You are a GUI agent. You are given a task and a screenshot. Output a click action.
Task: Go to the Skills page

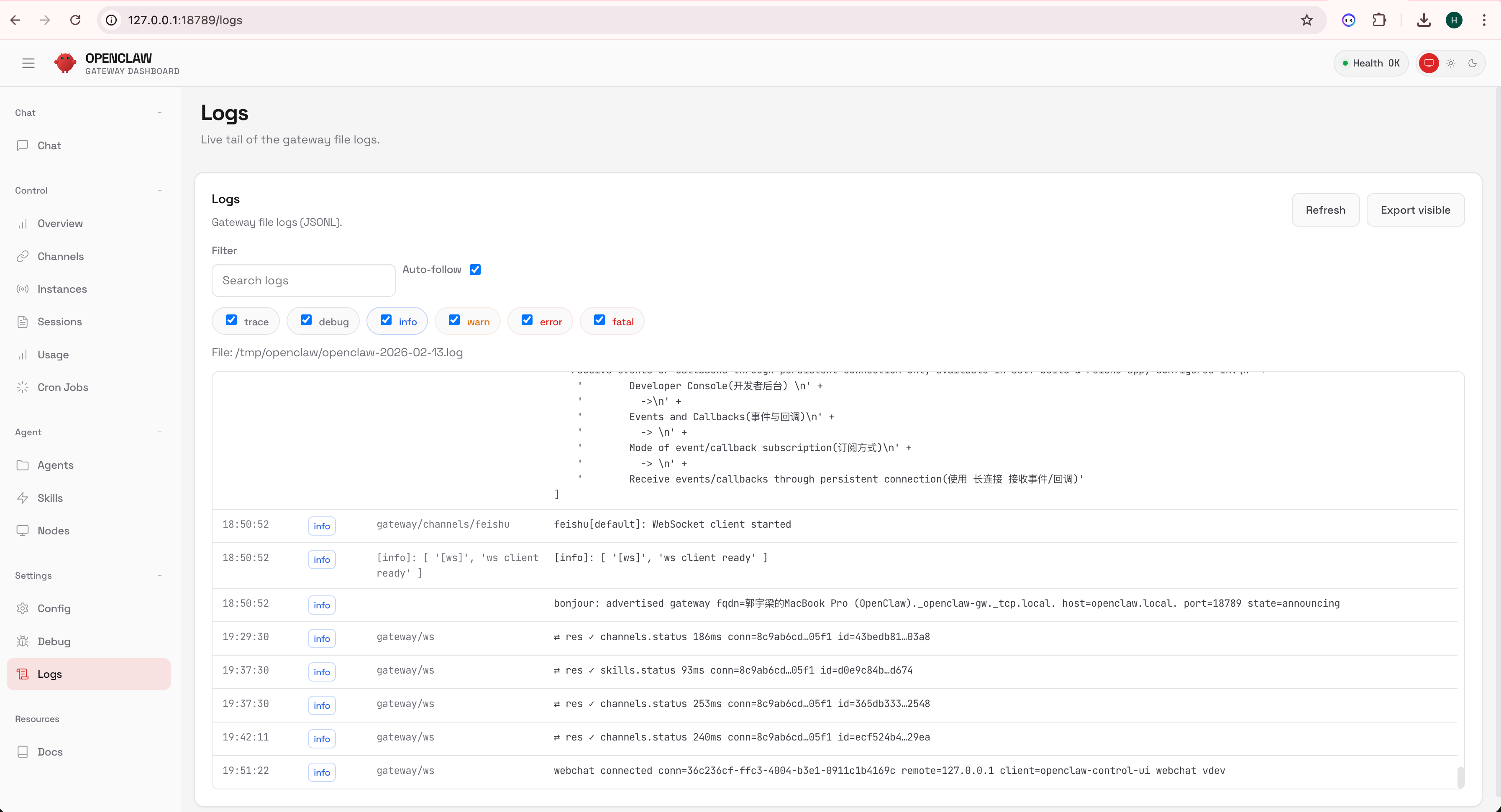(x=50, y=498)
